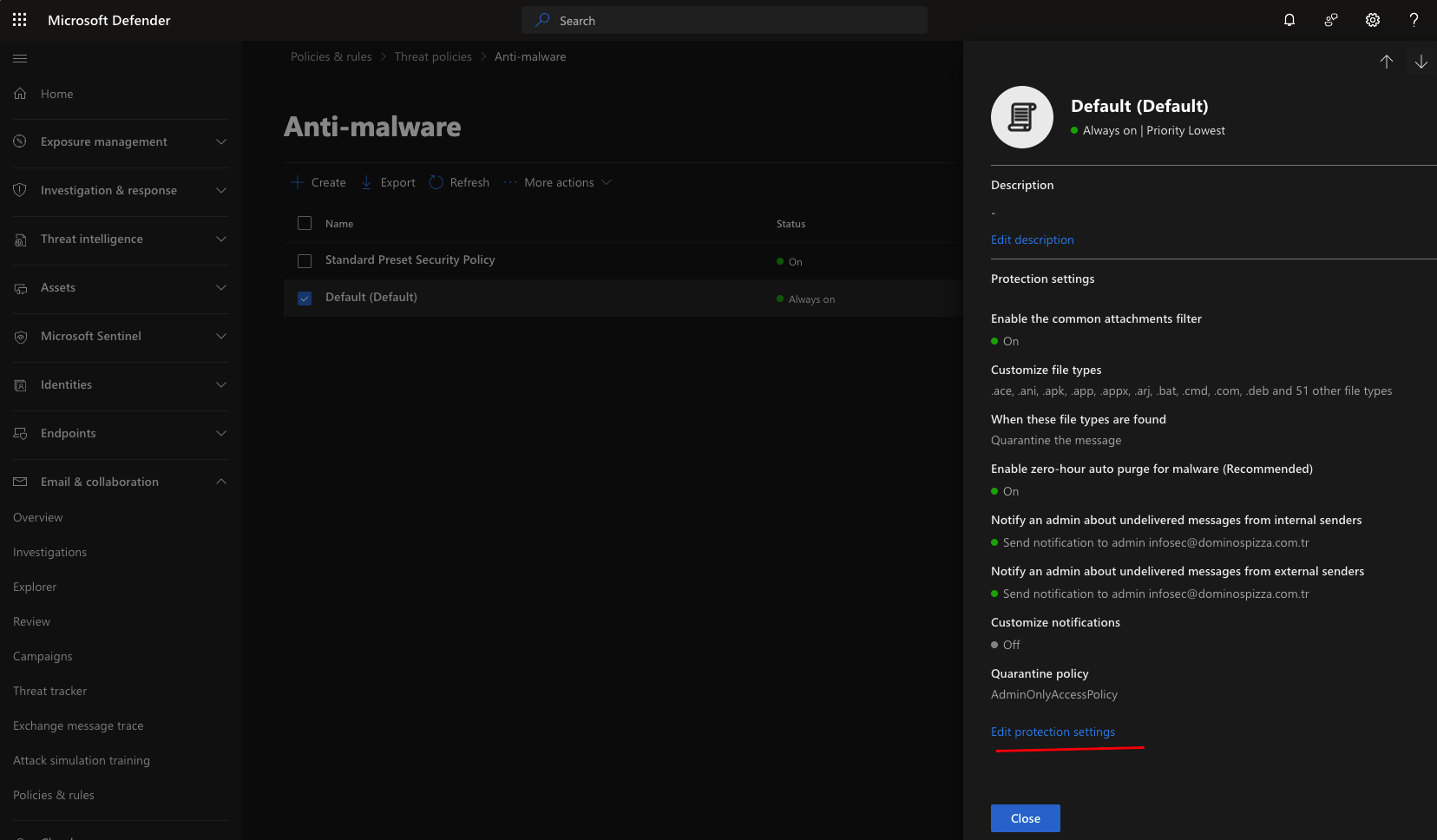Open the More actions dropdown
1437x840 pixels.
(558, 182)
